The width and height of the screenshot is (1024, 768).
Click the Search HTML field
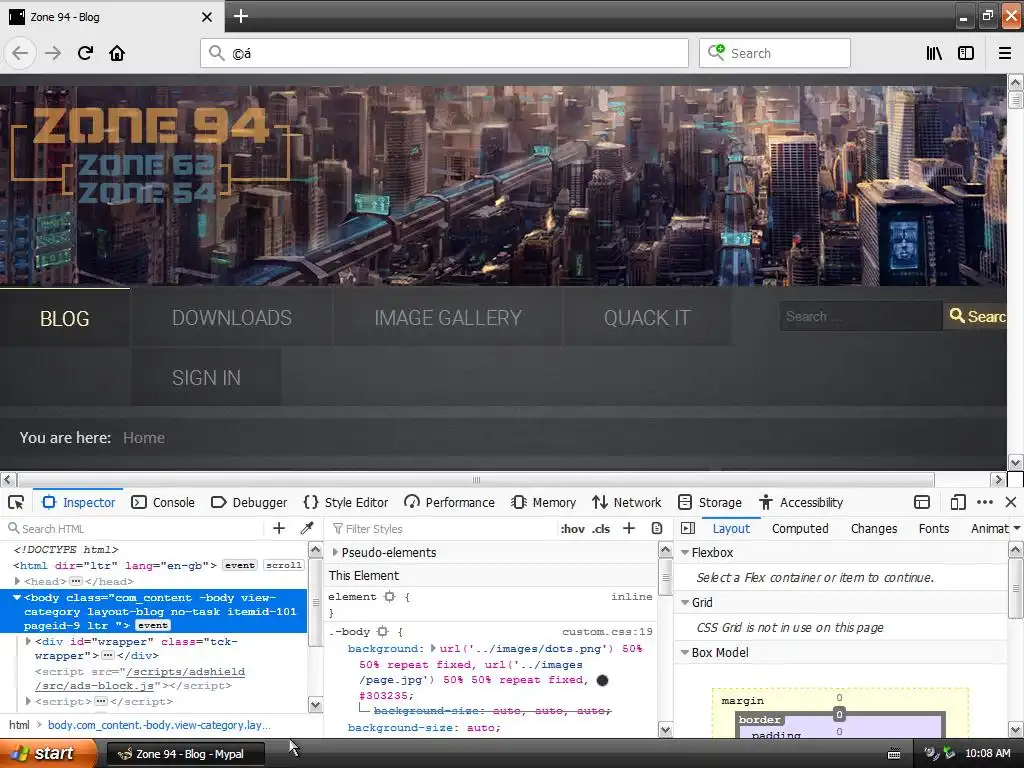(x=134, y=528)
